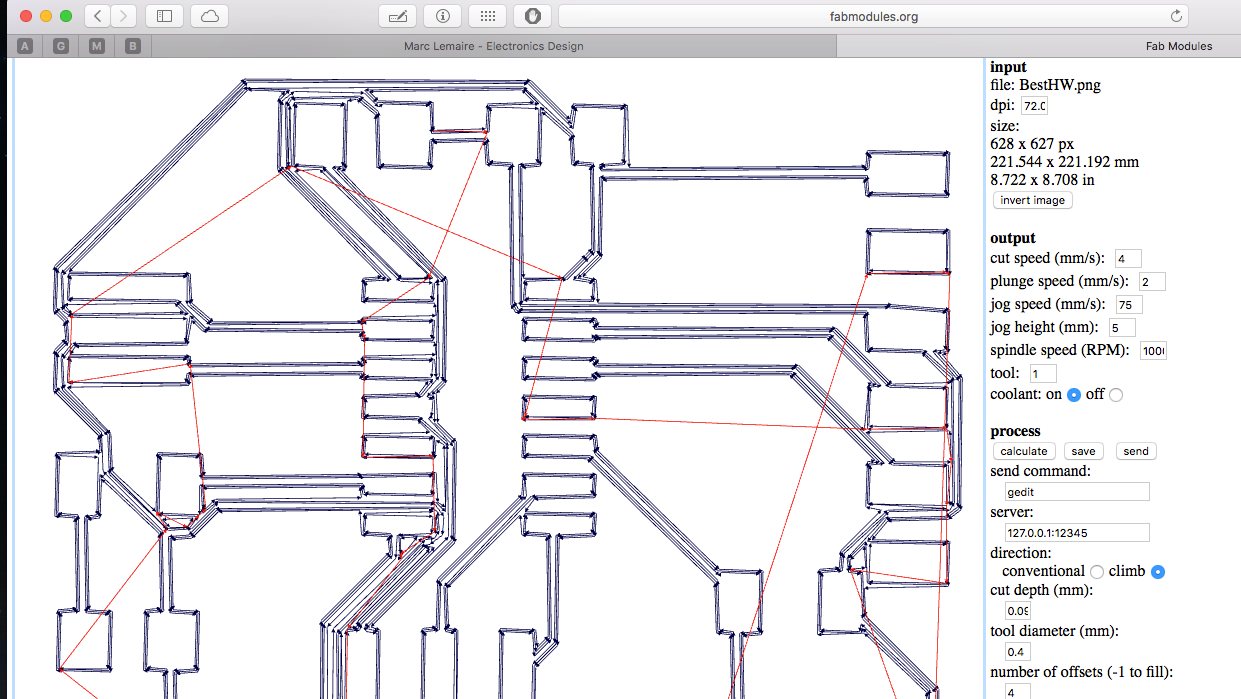Click the dpi input field
The image size is (1241, 699).
point(1033,105)
